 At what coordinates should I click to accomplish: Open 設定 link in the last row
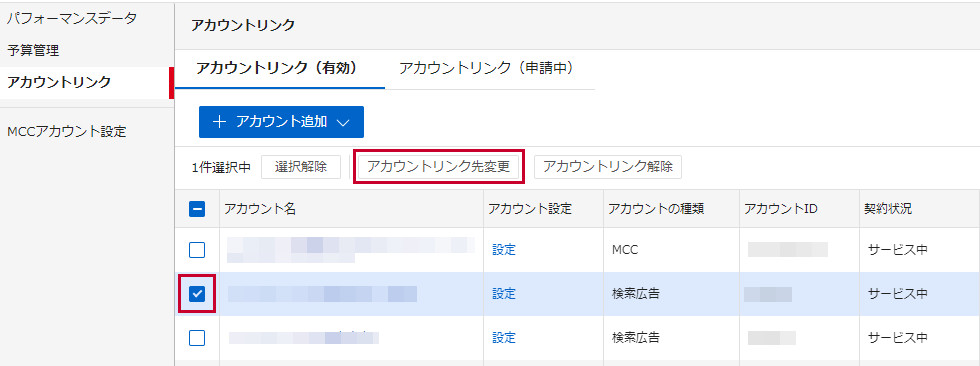(x=504, y=338)
